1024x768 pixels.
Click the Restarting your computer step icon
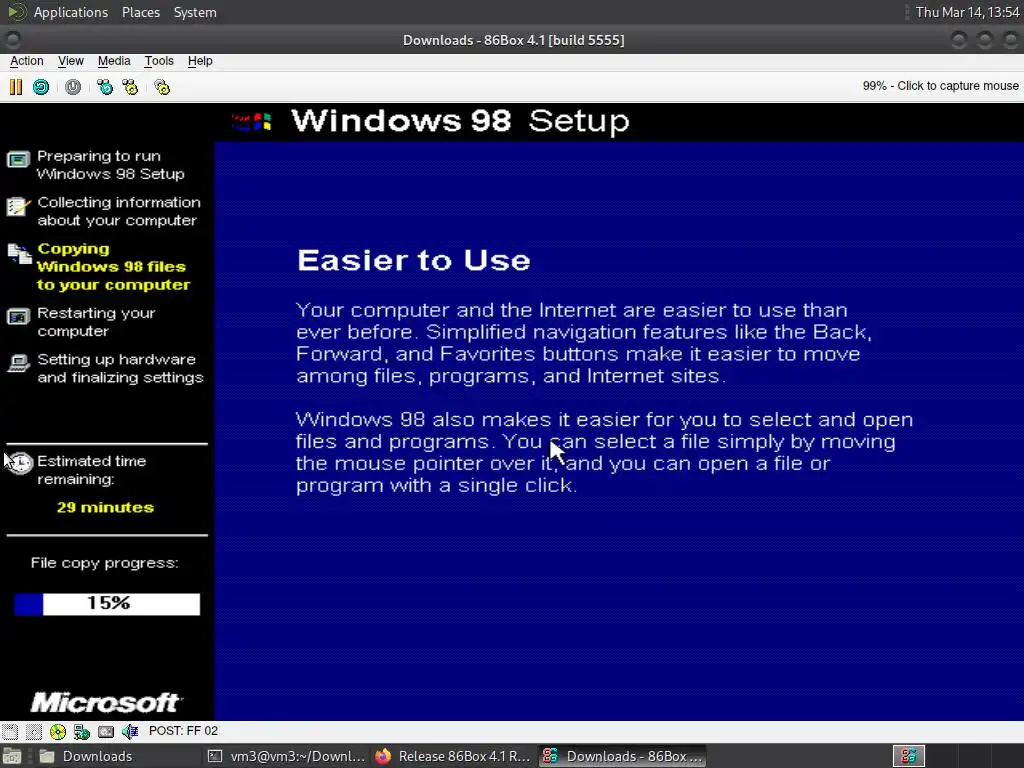18,317
